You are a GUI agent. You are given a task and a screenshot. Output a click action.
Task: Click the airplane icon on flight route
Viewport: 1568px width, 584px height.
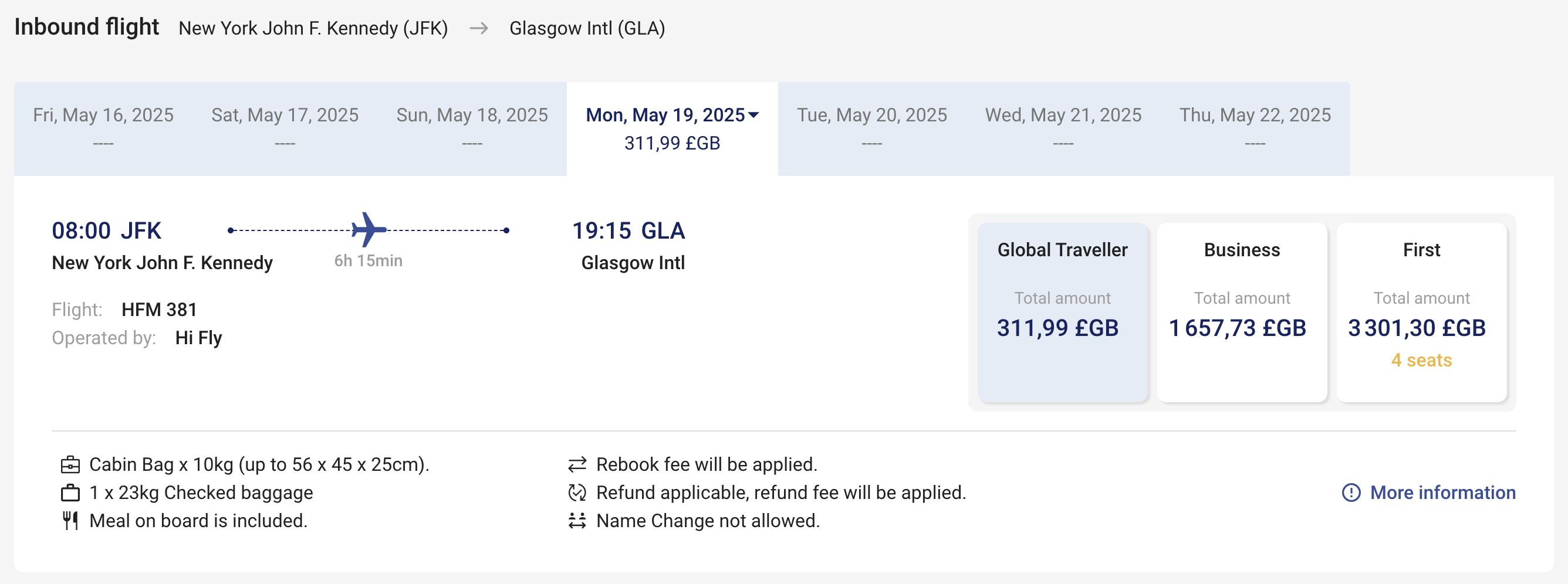coord(369,230)
